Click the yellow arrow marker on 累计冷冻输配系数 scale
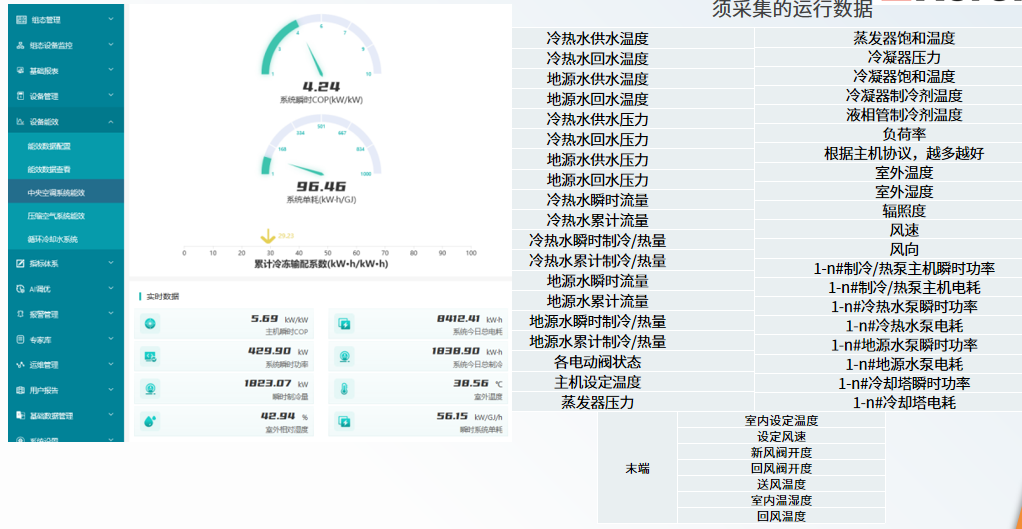 pos(267,237)
